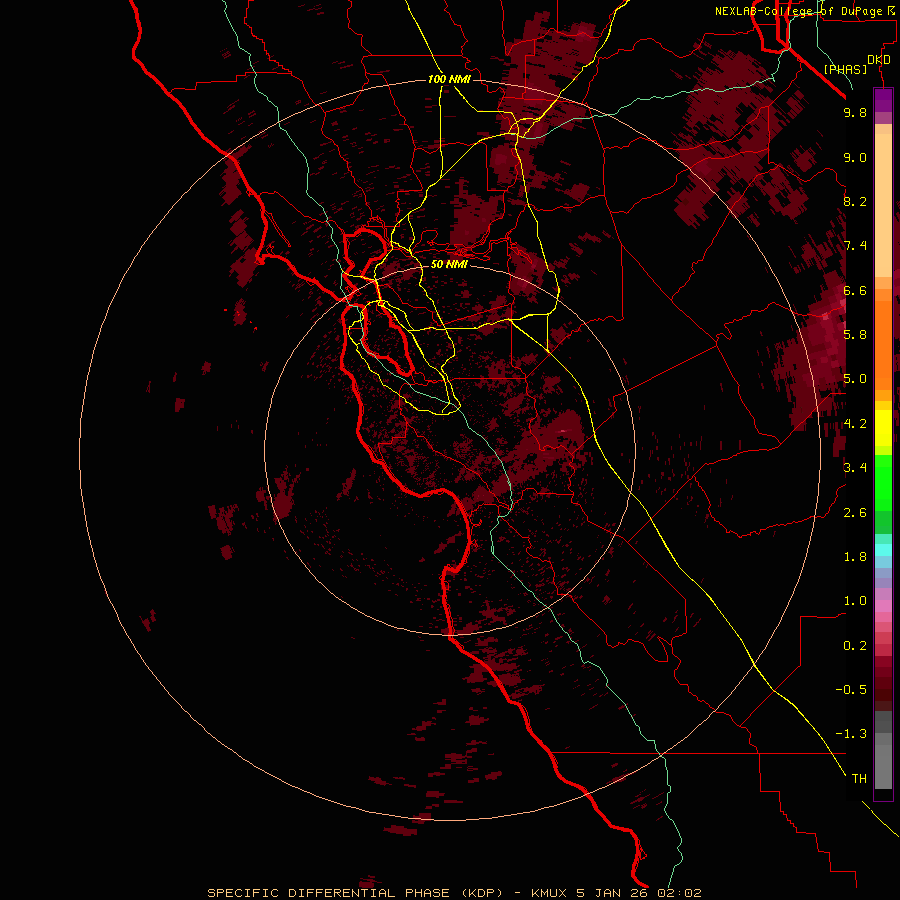Select the cyan segment of the color bar

(x=883, y=549)
